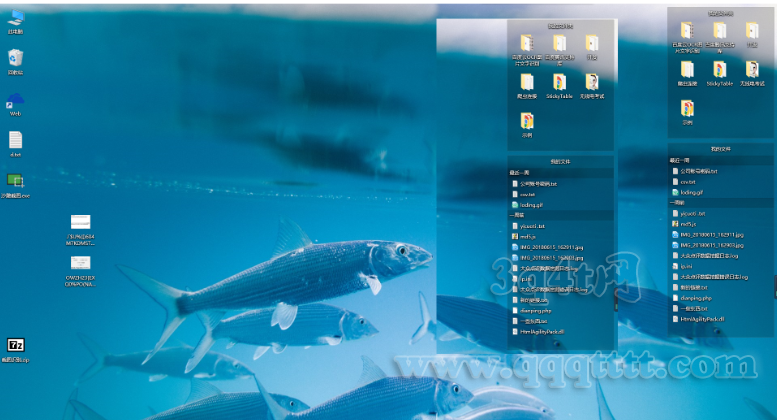Open the This PC desktop icon
The height and width of the screenshot is (420, 777).
coord(15,22)
